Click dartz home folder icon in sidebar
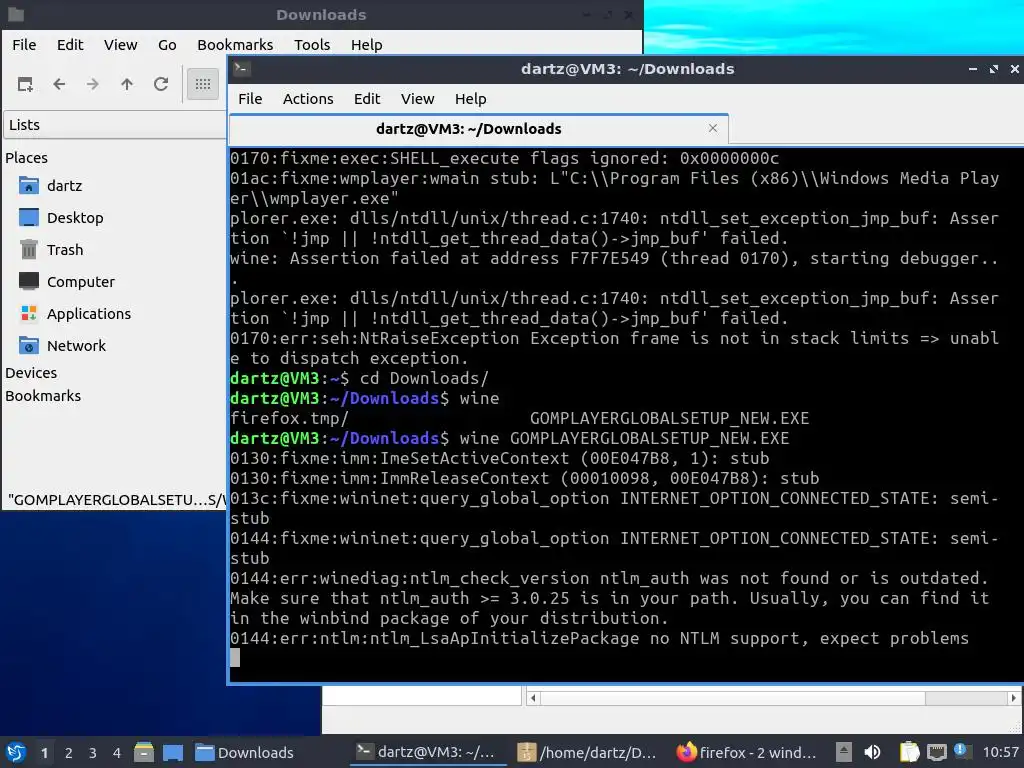This screenshot has height=768, width=1024. [x=29, y=185]
